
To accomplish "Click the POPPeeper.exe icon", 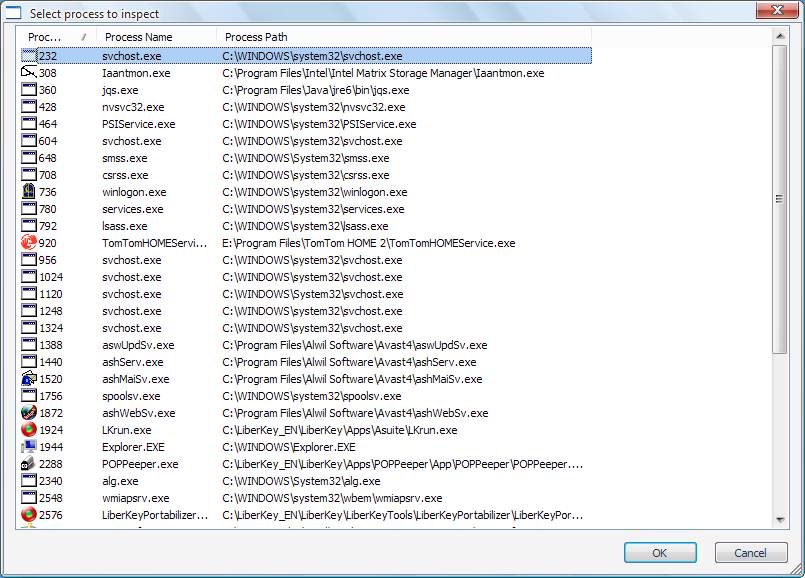I will [x=29, y=464].
